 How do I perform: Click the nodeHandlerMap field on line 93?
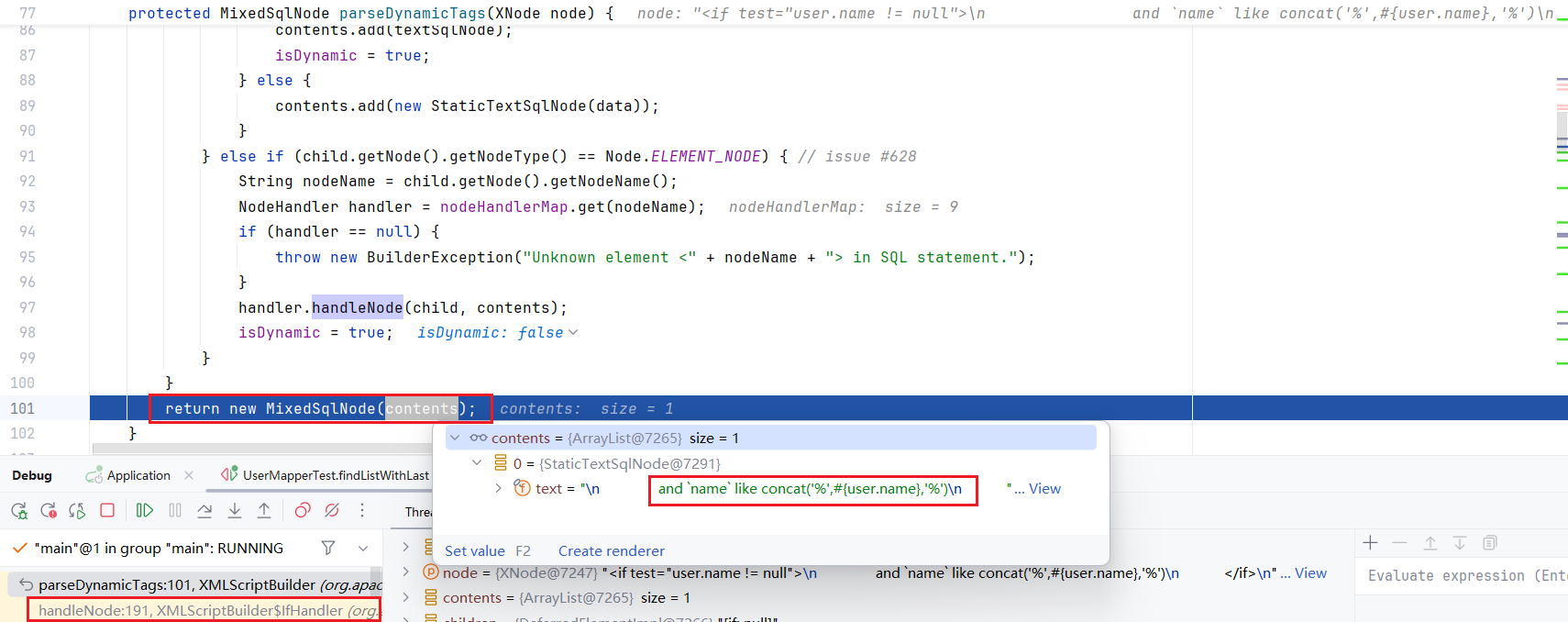point(503,206)
